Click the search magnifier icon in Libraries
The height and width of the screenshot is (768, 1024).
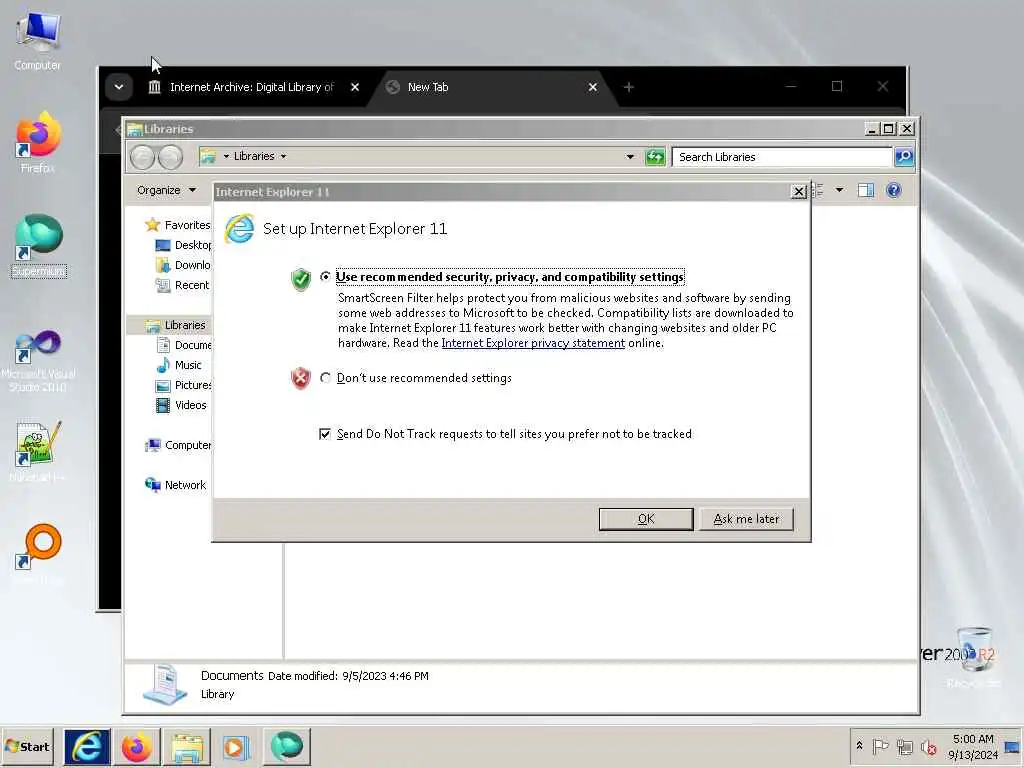pyautogui.click(x=904, y=157)
